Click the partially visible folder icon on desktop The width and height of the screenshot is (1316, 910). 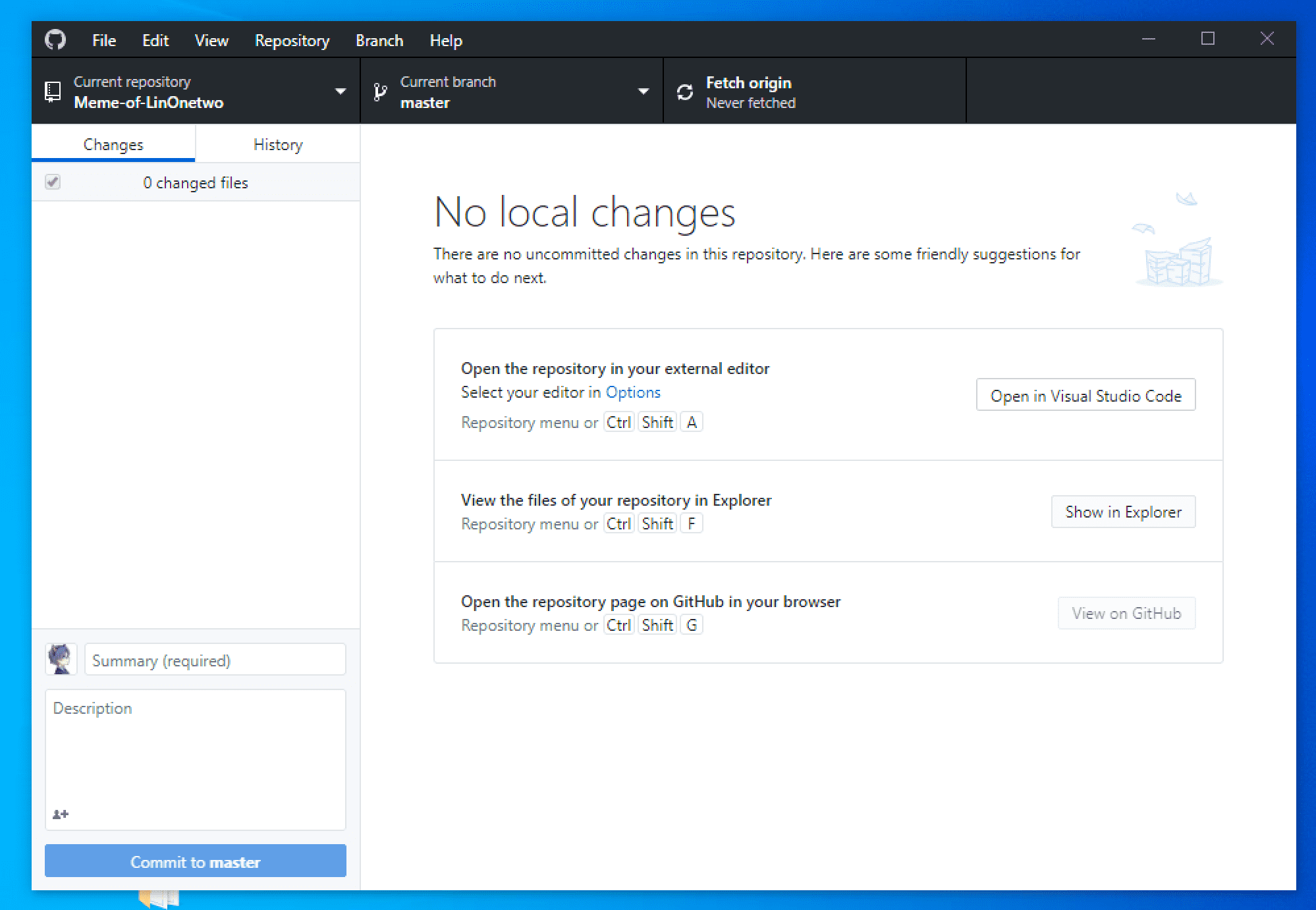(x=159, y=898)
